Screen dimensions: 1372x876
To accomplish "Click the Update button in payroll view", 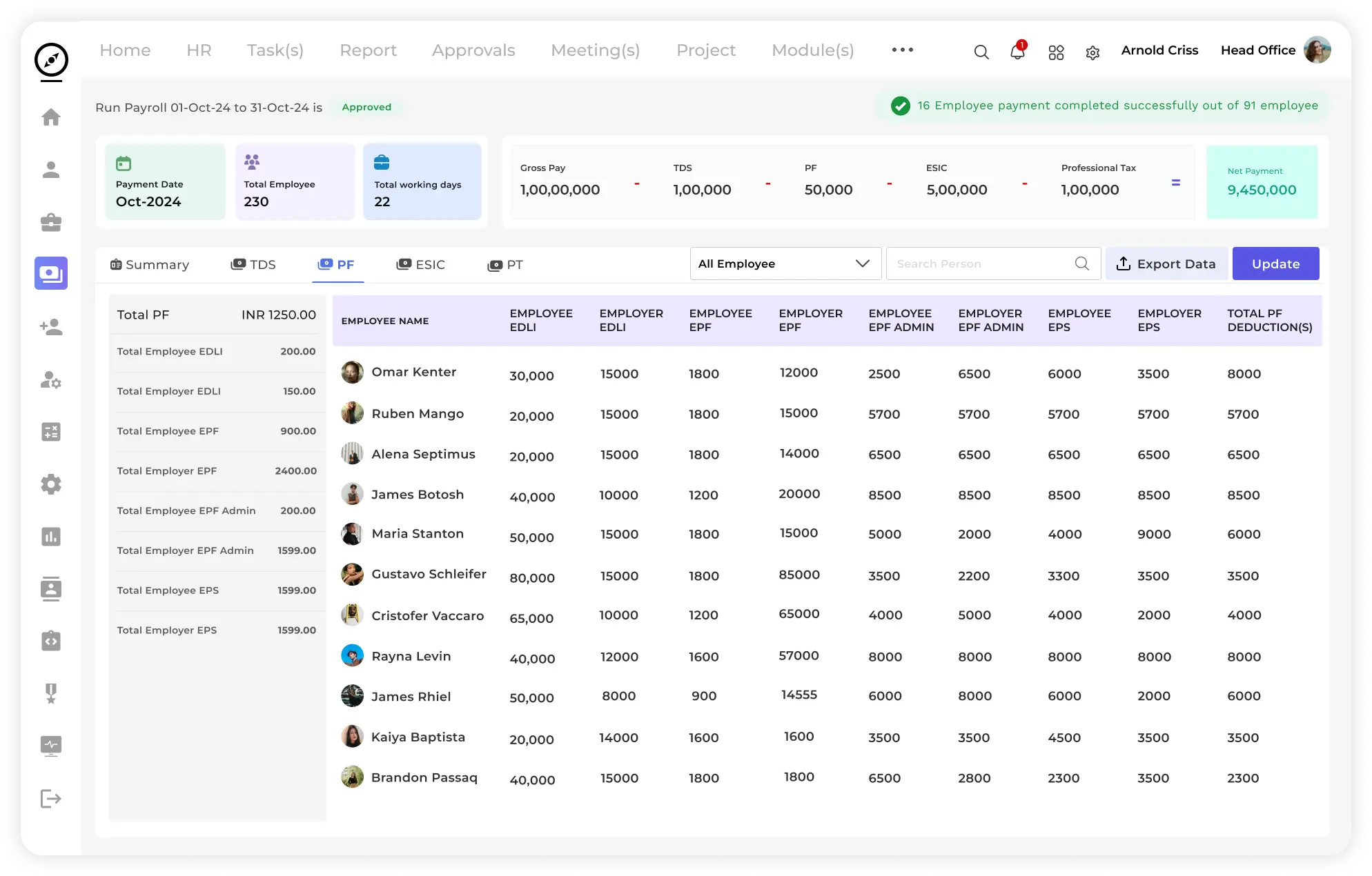I will point(1275,263).
